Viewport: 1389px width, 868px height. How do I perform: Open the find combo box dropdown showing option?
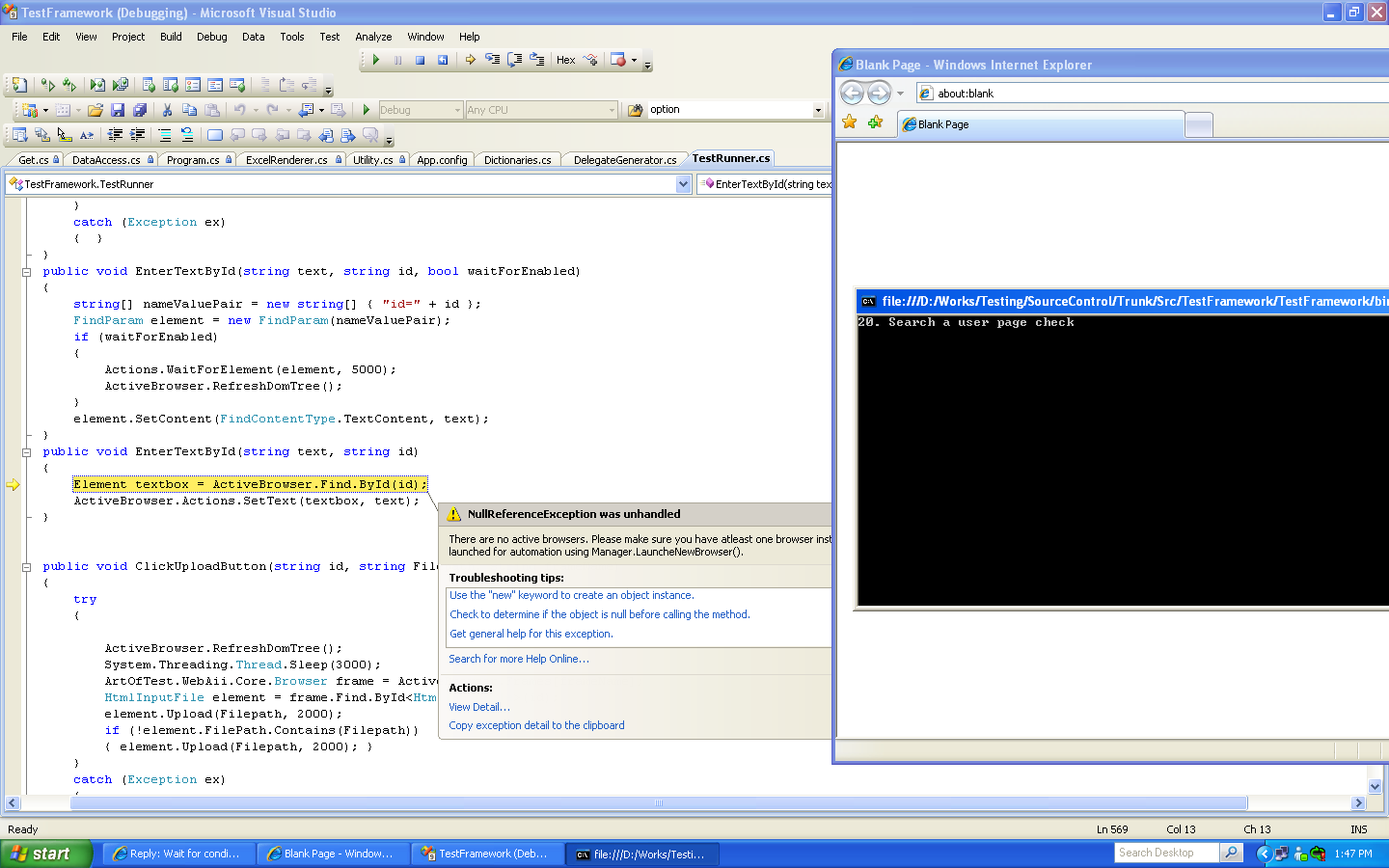pos(818,110)
